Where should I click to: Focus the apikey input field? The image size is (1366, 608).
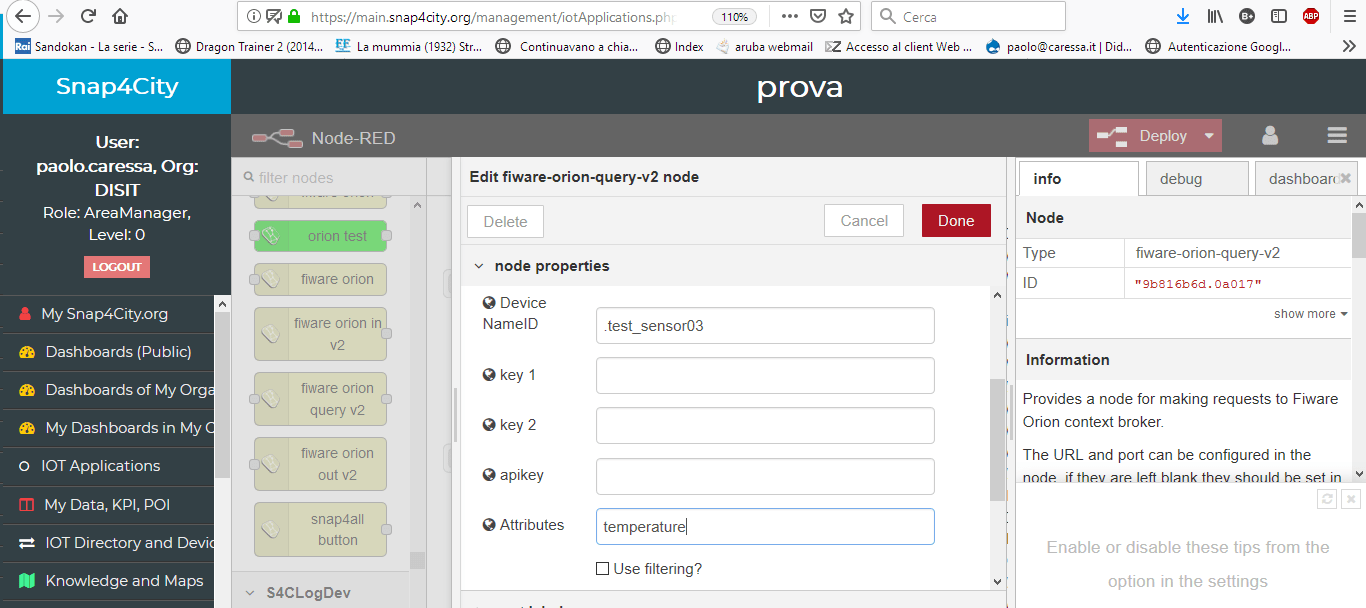click(x=765, y=476)
